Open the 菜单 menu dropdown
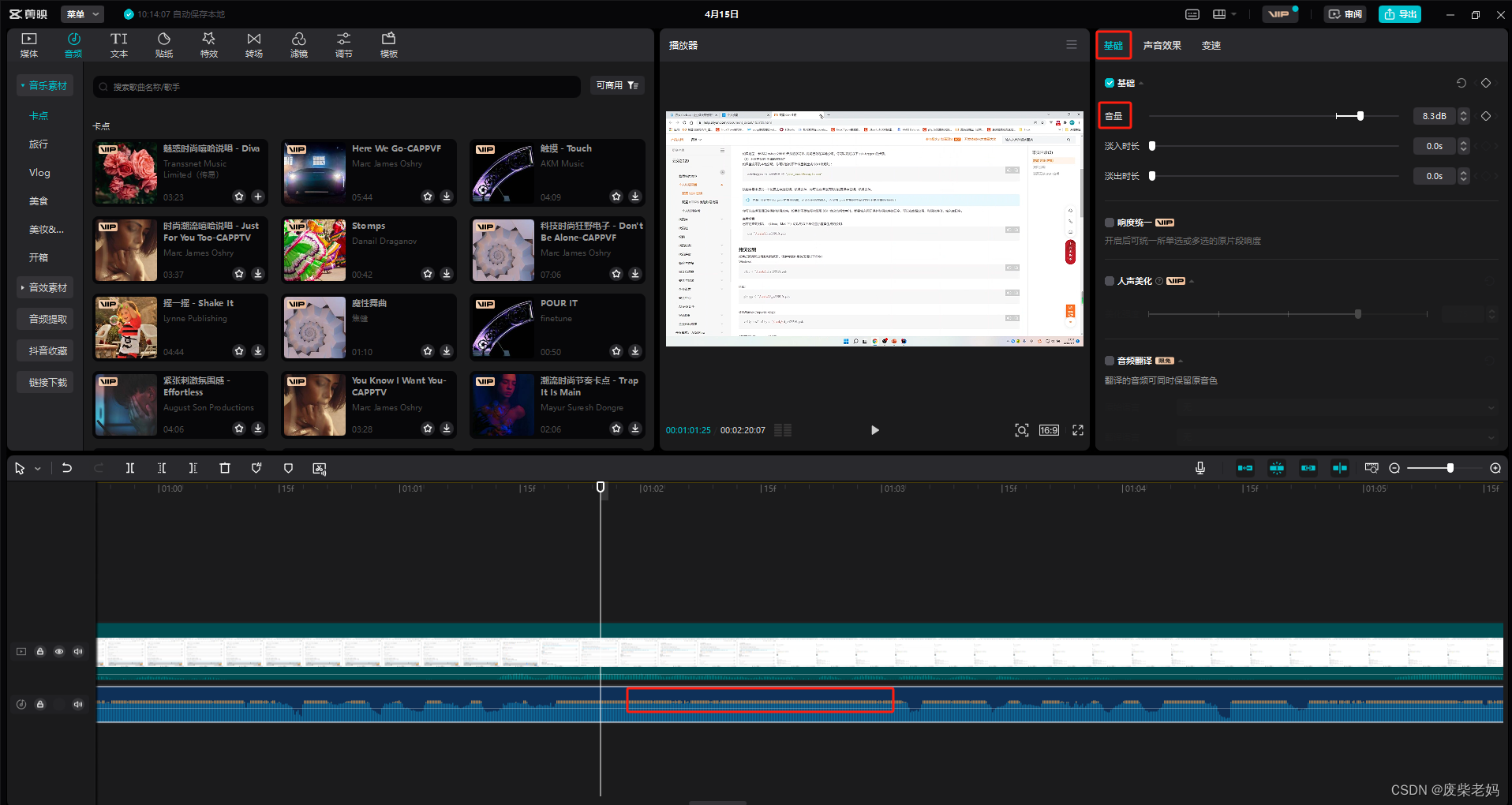Image resolution: width=1512 pixels, height=805 pixels. [83, 14]
